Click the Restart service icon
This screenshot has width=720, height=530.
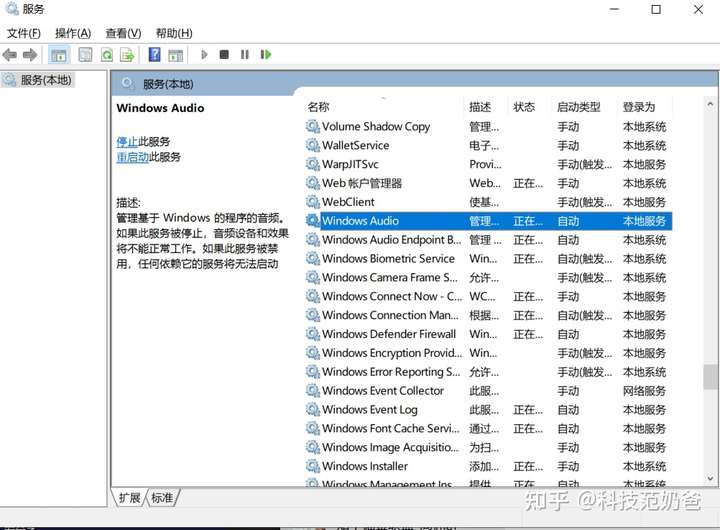click(x=266, y=55)
